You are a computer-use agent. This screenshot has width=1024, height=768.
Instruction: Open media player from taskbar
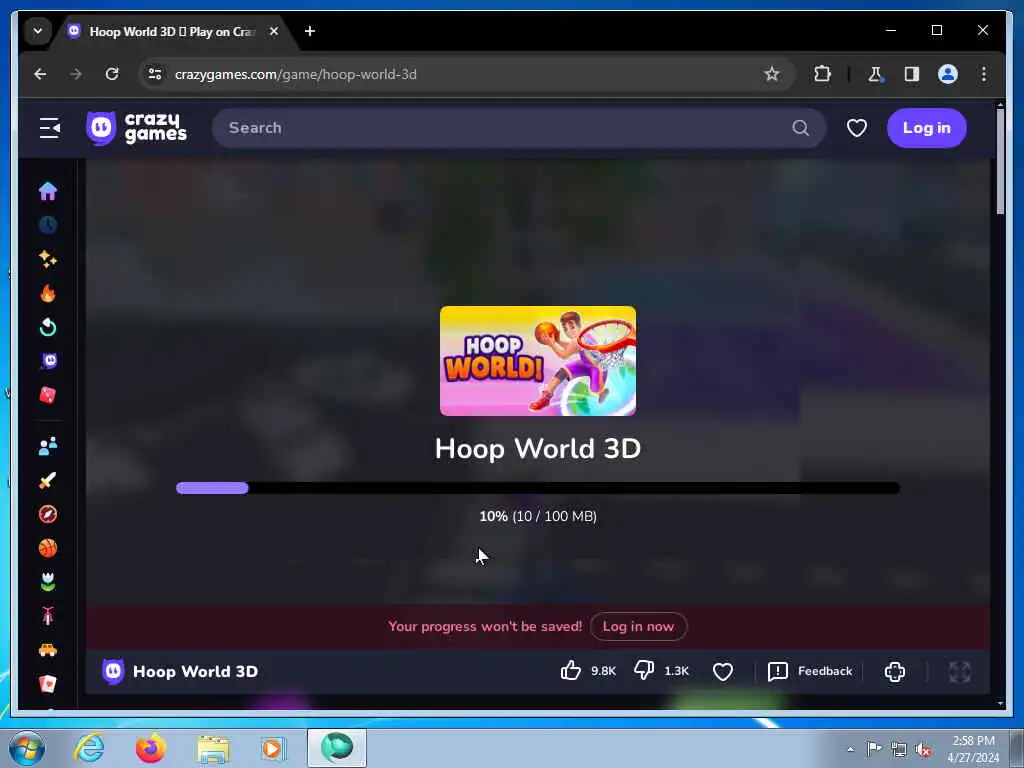tap(274, 748)
